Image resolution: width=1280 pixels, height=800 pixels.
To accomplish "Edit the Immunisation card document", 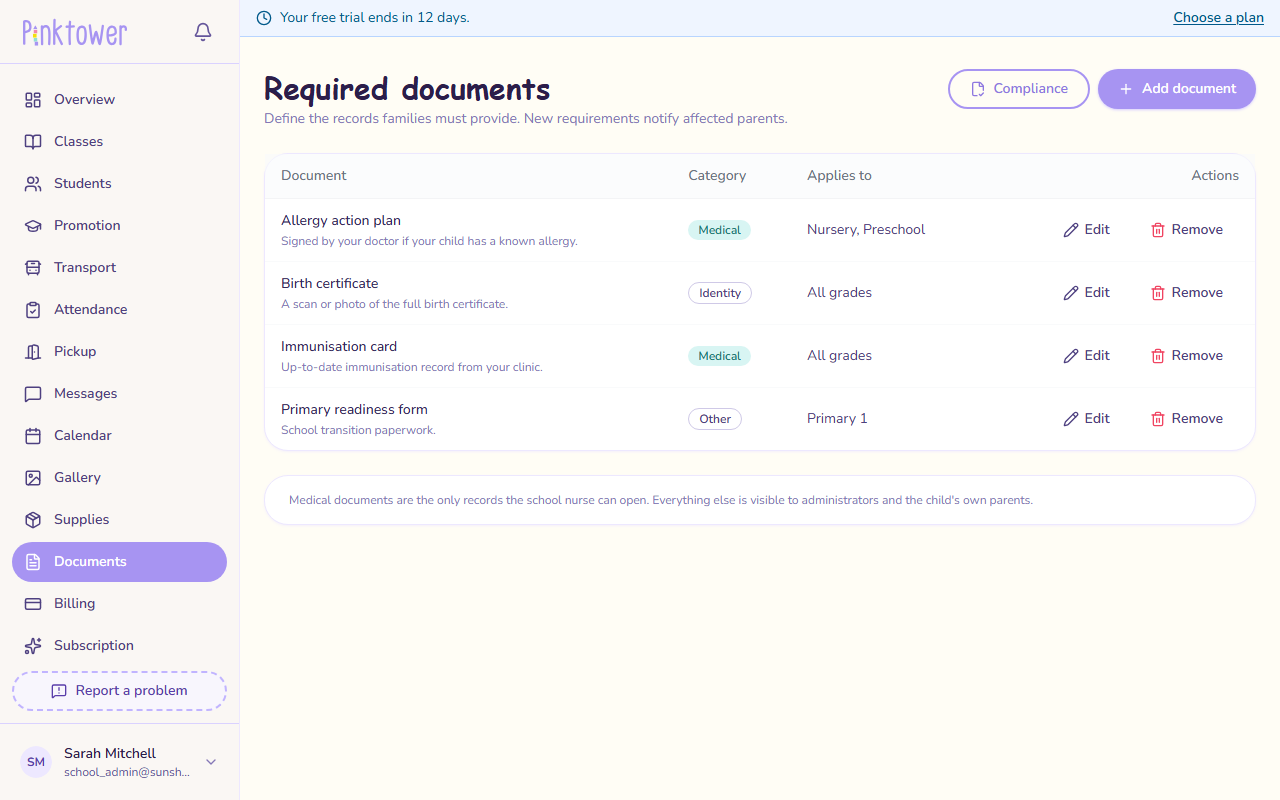I will (1086, 356).
